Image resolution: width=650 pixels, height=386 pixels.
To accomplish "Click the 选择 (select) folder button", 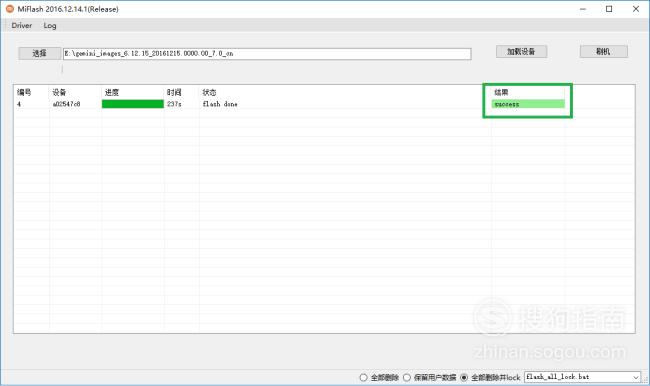I will (x=39, y=53).
